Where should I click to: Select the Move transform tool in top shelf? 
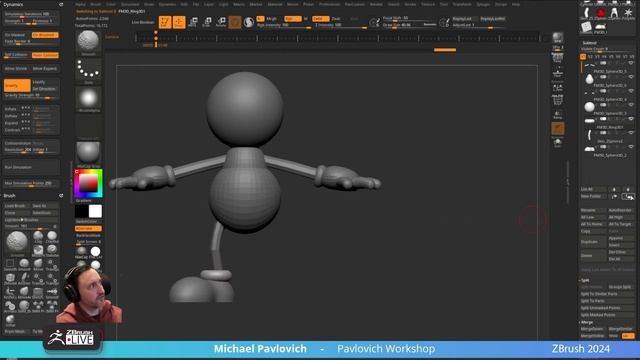pos(193,22)
